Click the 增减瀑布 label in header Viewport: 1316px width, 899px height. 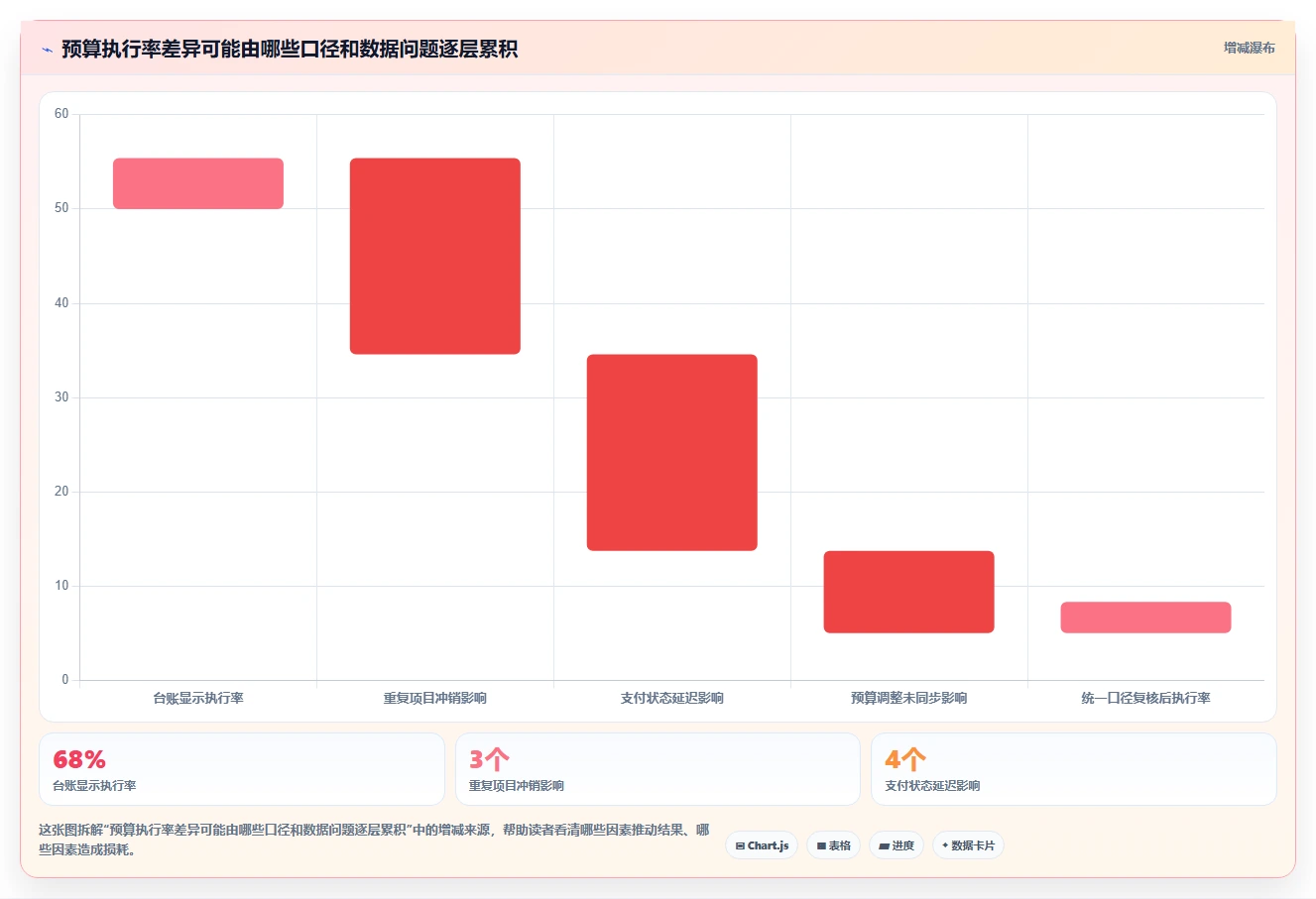(x=1249, y=48)
